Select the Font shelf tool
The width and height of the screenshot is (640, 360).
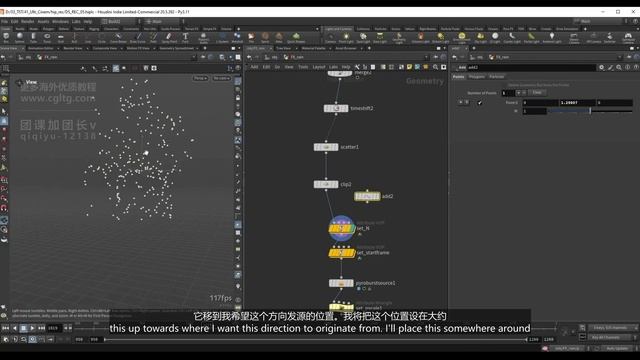coord(185,38)
